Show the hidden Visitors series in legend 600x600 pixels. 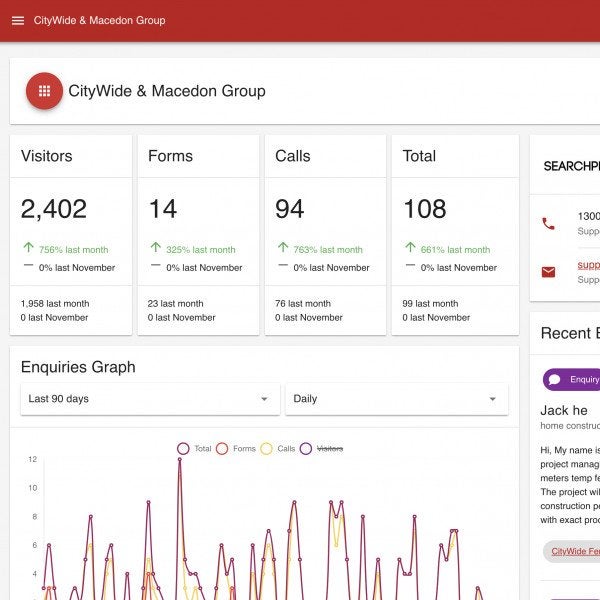321,448
